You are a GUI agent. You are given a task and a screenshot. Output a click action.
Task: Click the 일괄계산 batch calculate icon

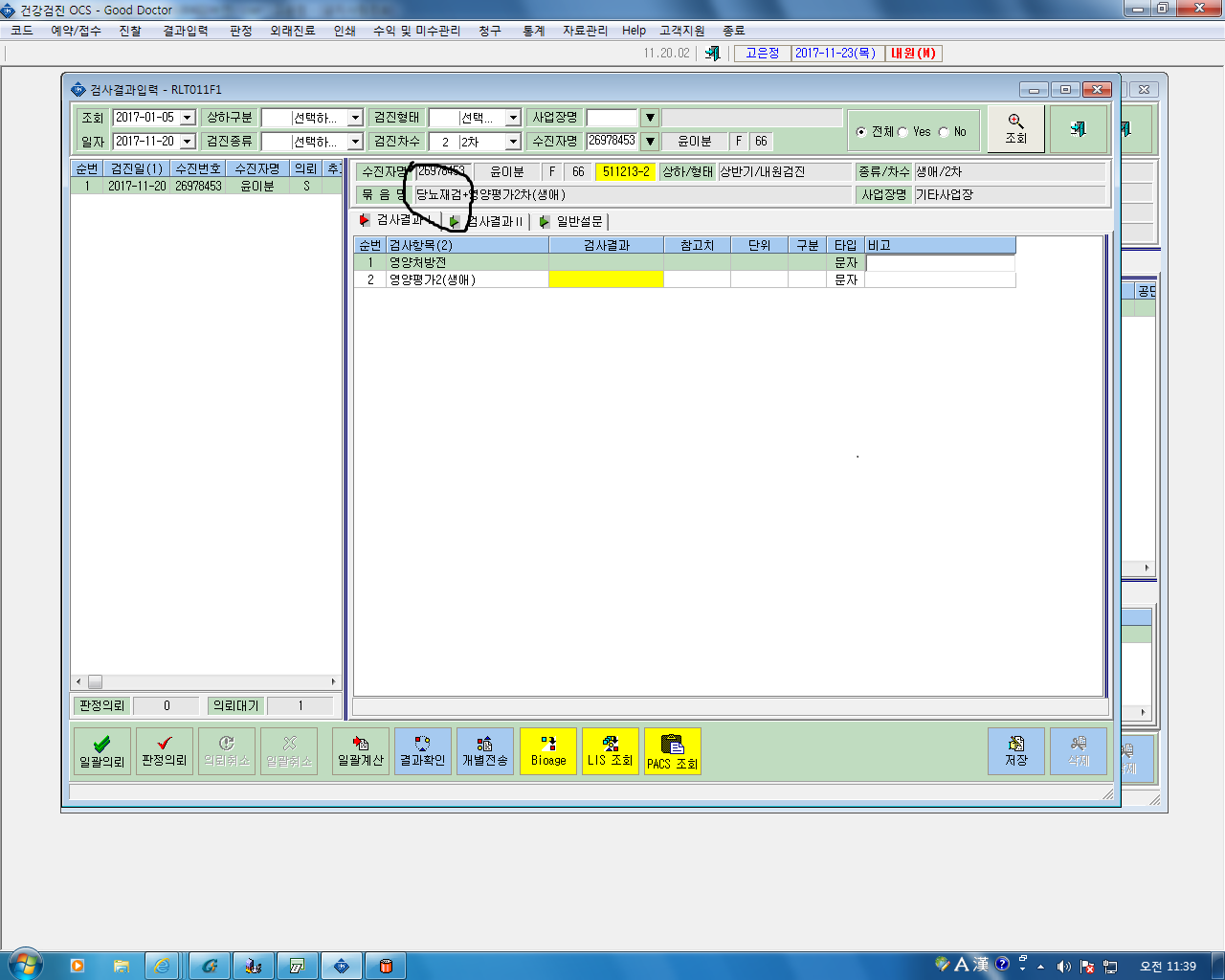[x=361, y=751]
